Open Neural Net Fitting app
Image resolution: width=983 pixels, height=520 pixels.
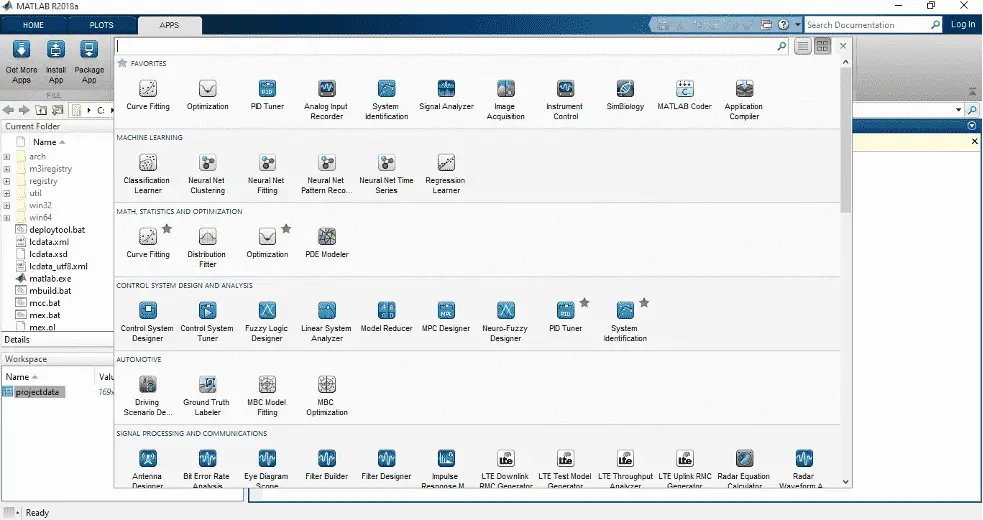[x=267, y=174]
